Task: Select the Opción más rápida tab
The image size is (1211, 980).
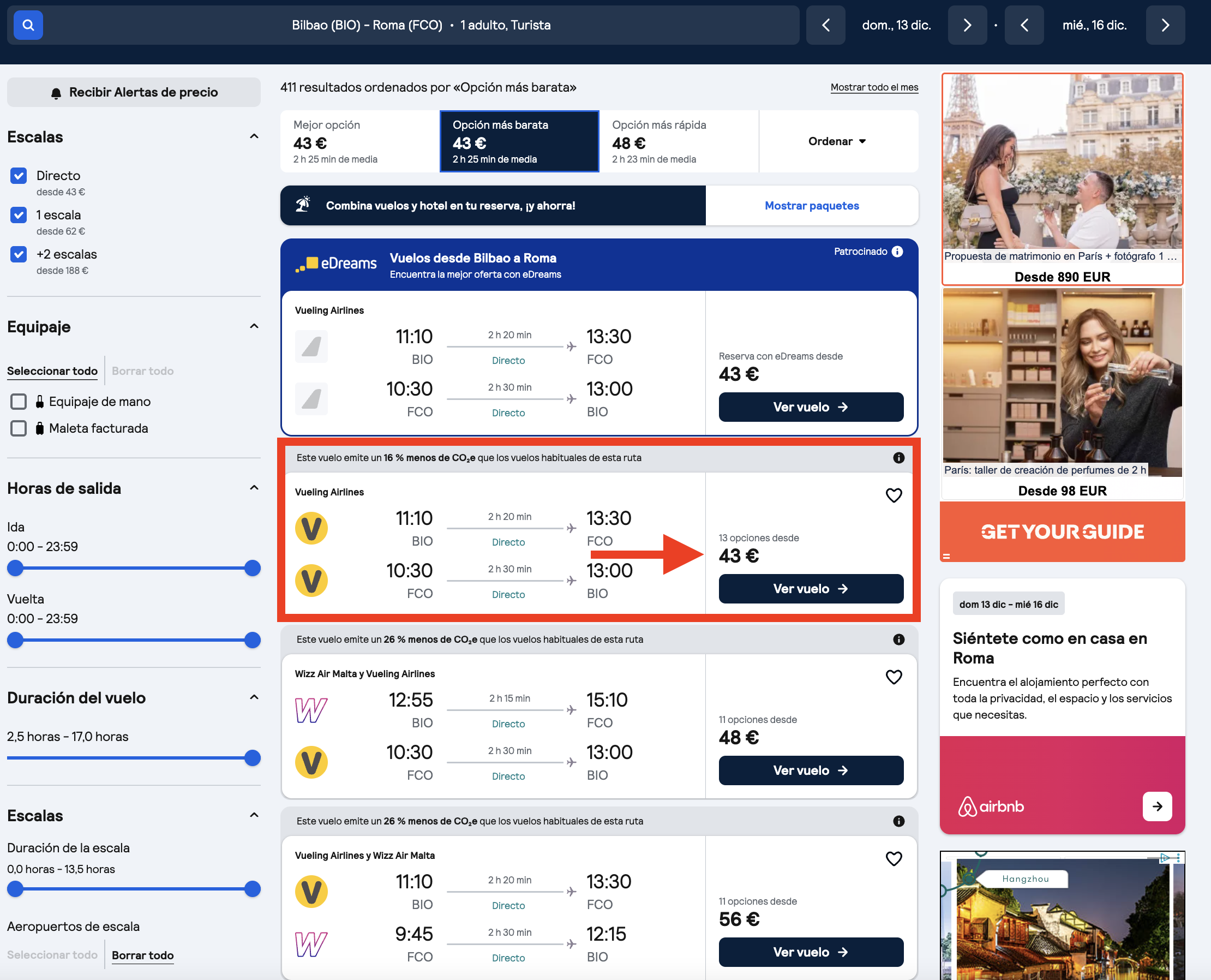Action: 679,142
